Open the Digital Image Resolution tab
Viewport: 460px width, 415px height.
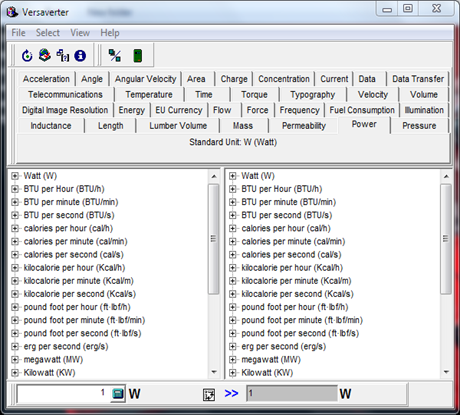point(65,110)
